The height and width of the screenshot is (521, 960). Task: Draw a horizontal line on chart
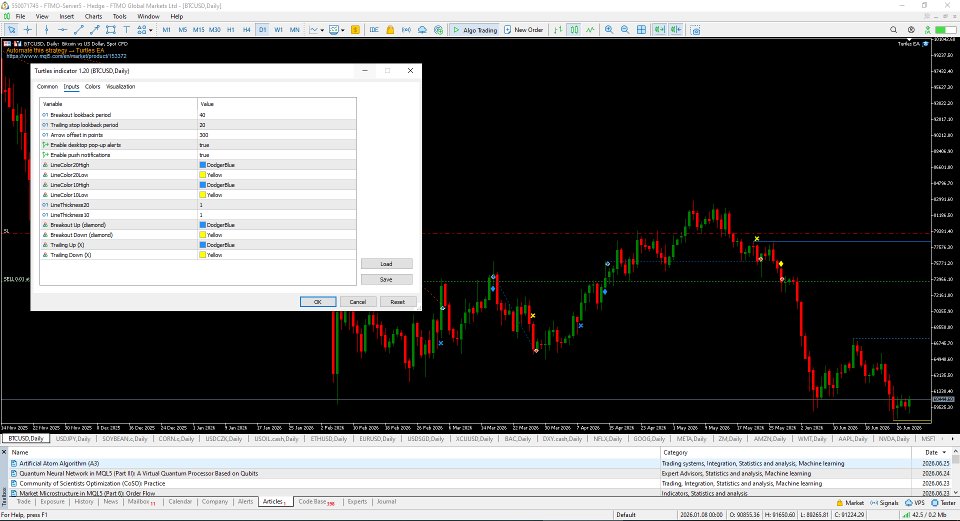(x=62, y=29)
